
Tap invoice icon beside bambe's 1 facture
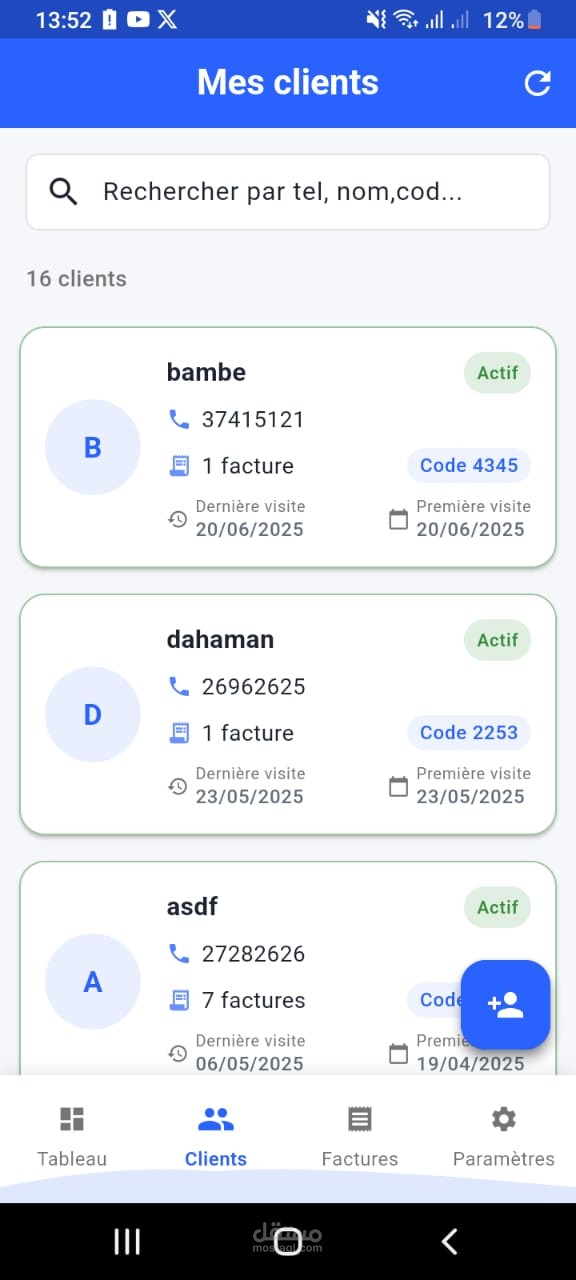179,465
